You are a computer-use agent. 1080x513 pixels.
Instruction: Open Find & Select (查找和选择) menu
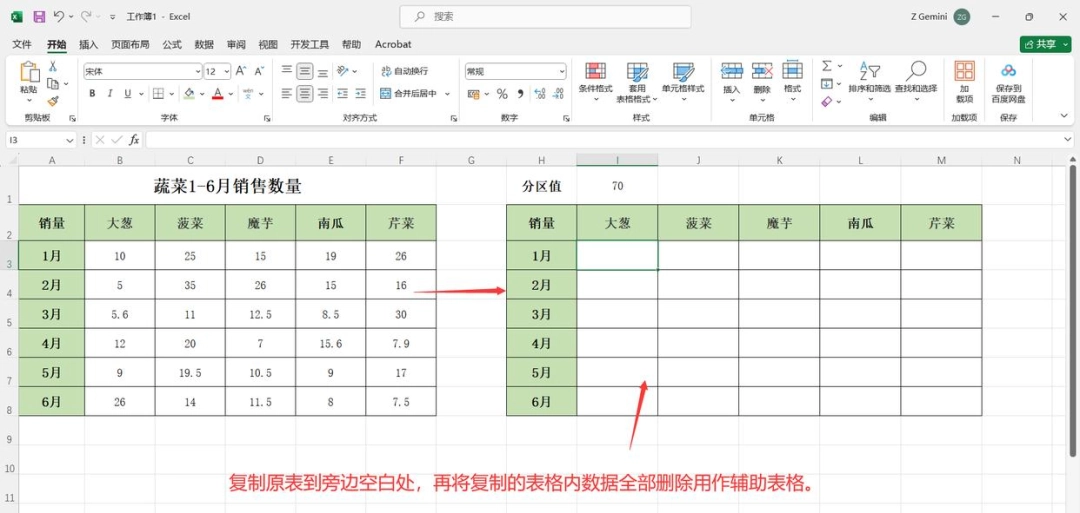coord(916,81)
